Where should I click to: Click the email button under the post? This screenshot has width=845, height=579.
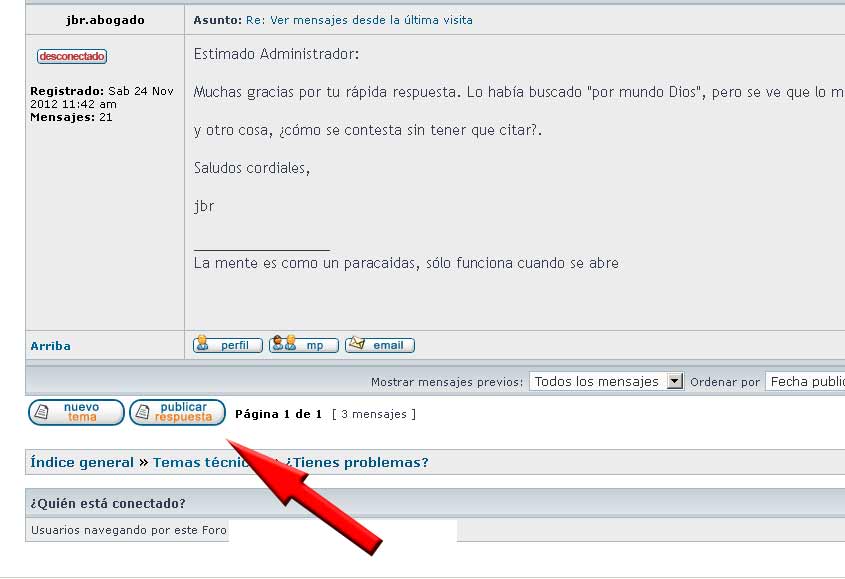[380, 345]
